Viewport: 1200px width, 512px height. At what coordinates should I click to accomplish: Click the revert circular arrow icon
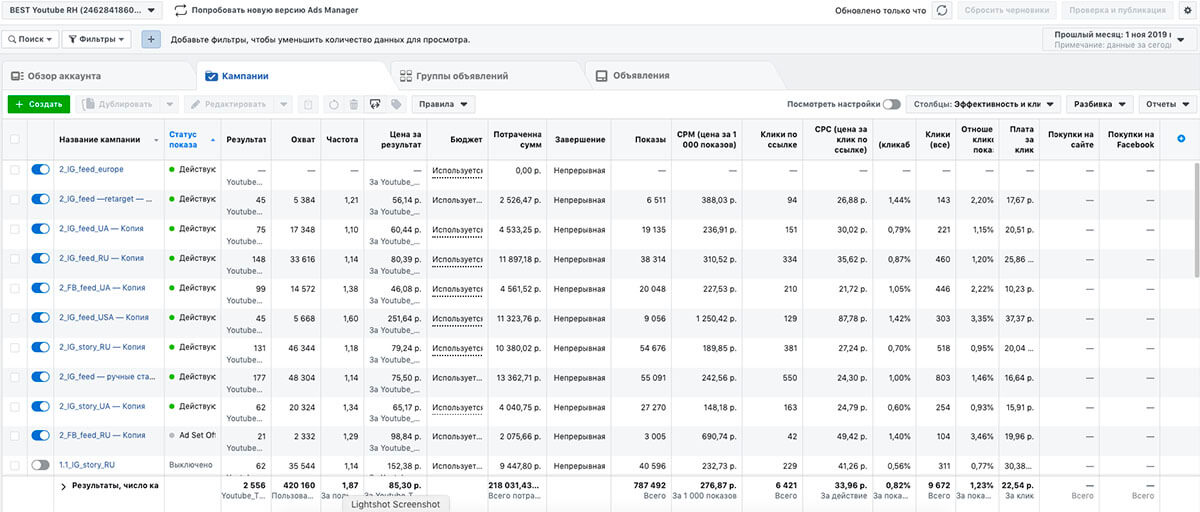tap(333, 104)
